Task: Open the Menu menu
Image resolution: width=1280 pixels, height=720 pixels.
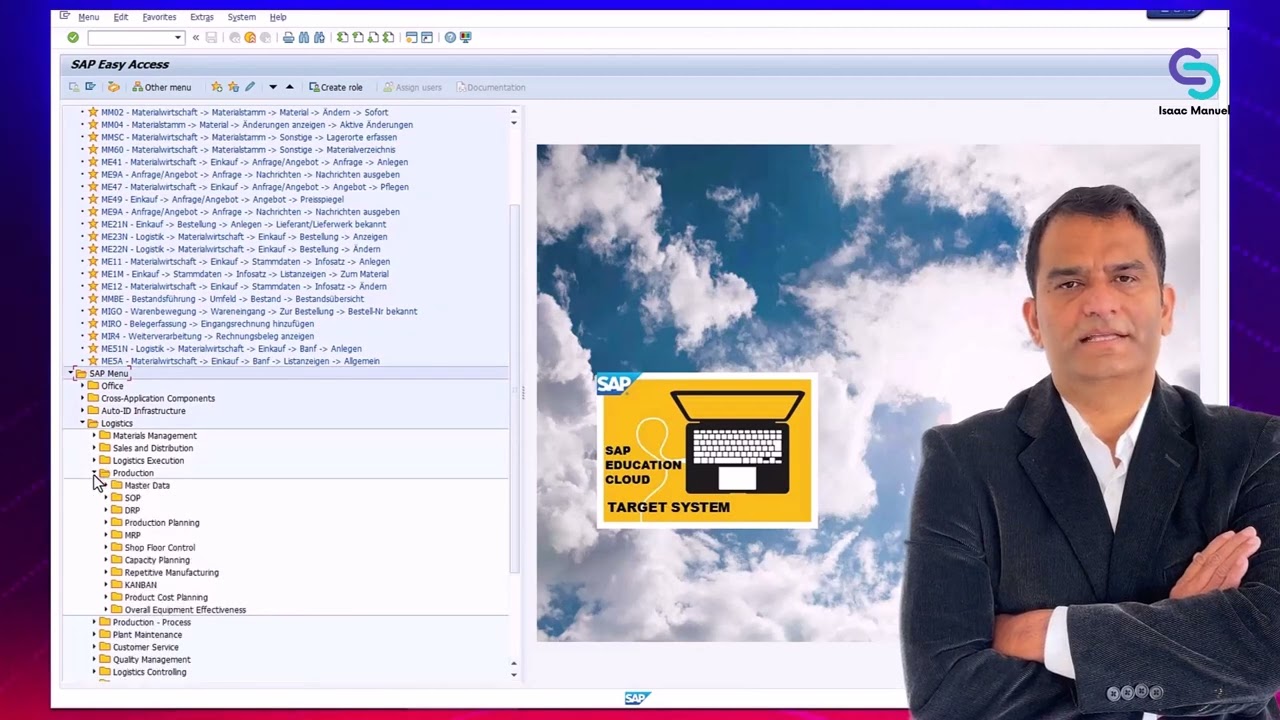Action: click(x=88, y=17)
